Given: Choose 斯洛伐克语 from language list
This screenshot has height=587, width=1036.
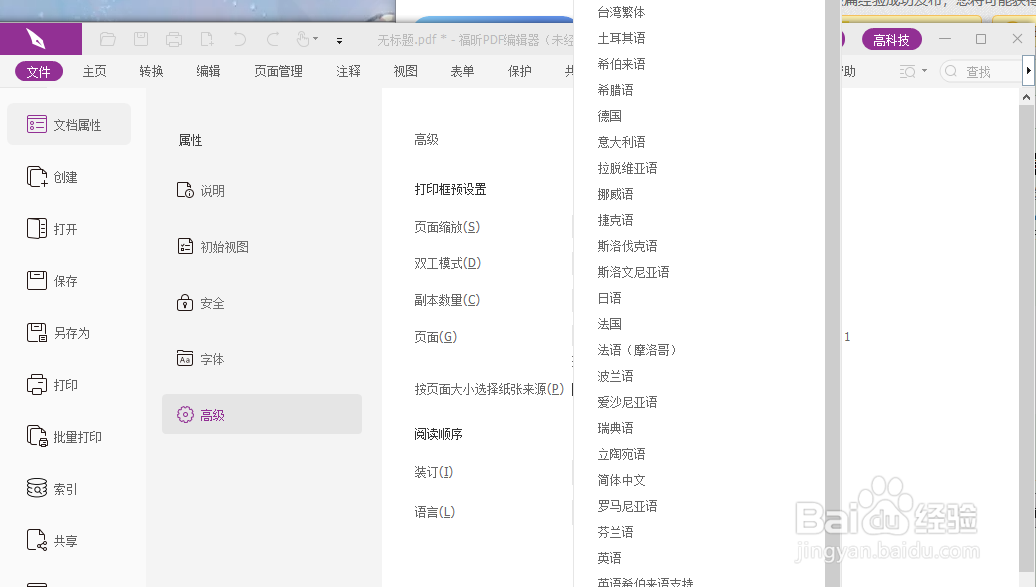Looking at the screenshot, I should click(x=627, y=246).
